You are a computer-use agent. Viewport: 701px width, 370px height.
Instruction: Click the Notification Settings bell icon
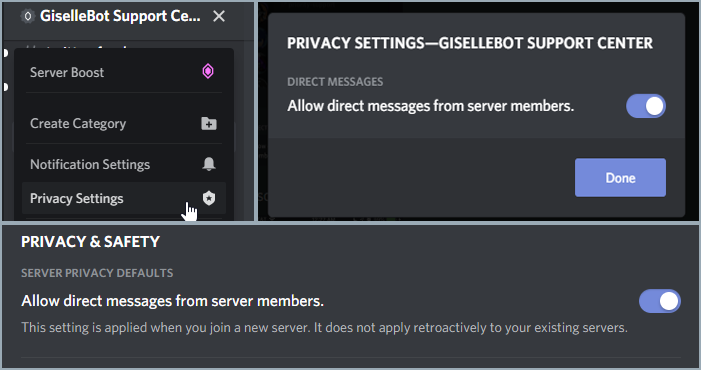coord(209,164)
